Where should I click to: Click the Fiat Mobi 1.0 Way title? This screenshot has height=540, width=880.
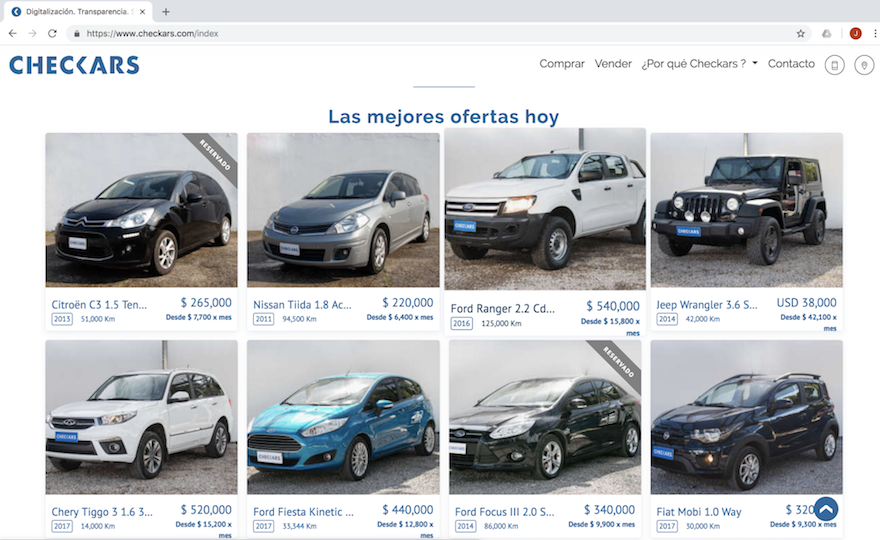pos(699,512)
